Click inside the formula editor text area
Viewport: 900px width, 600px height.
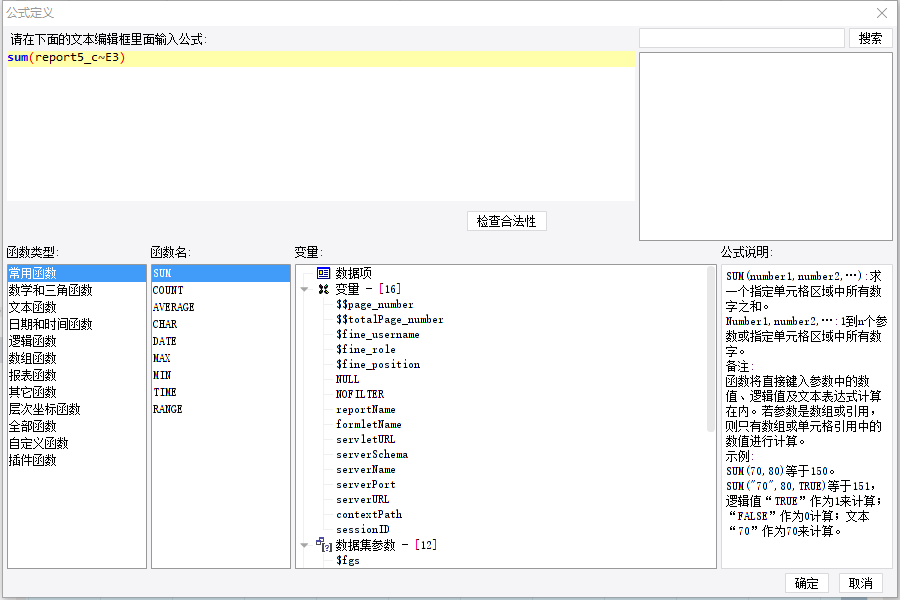tap(321, 126)
